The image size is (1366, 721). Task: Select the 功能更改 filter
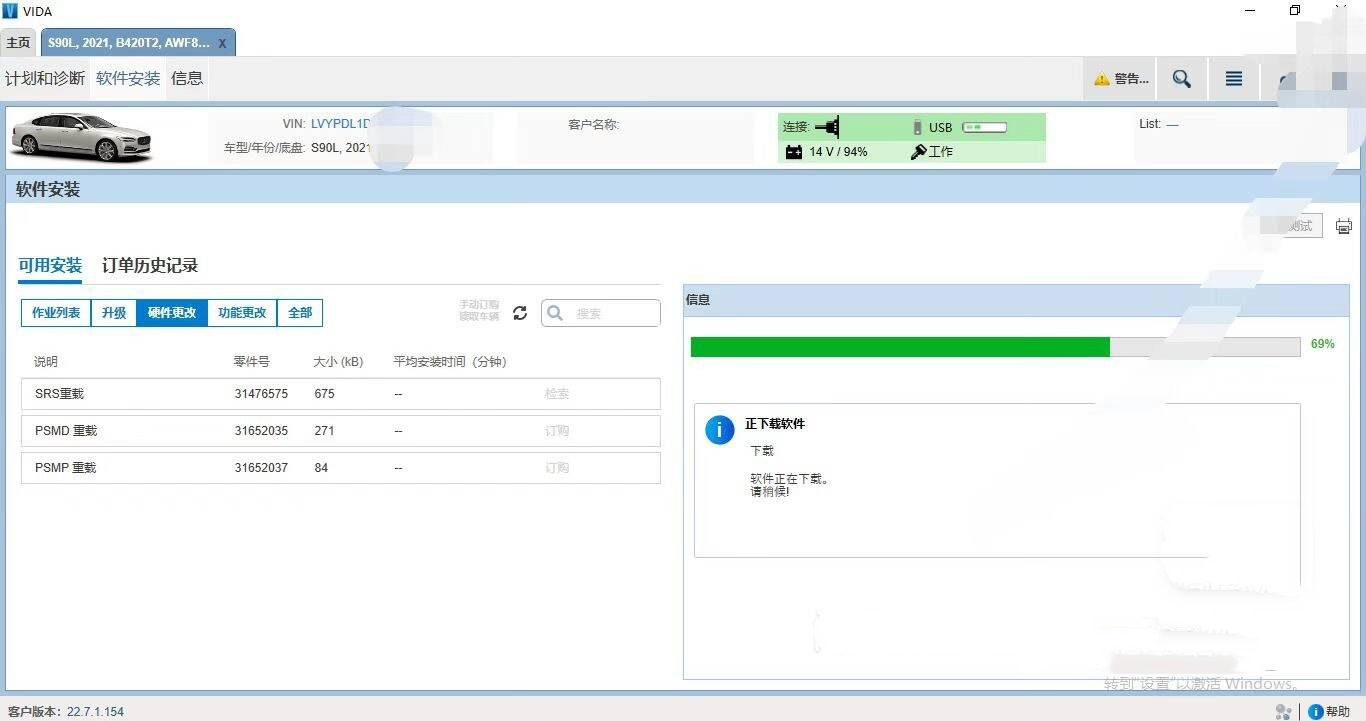[x=242, y=313]
